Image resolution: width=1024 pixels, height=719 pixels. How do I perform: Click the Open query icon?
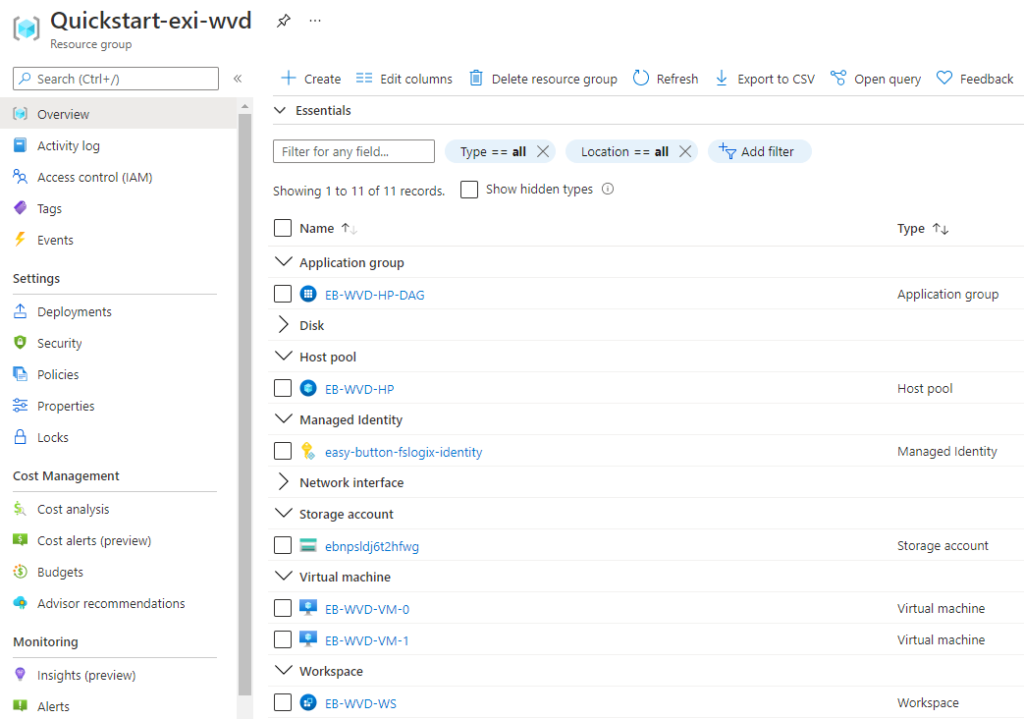pyautogui.click(x=838, y=78)
